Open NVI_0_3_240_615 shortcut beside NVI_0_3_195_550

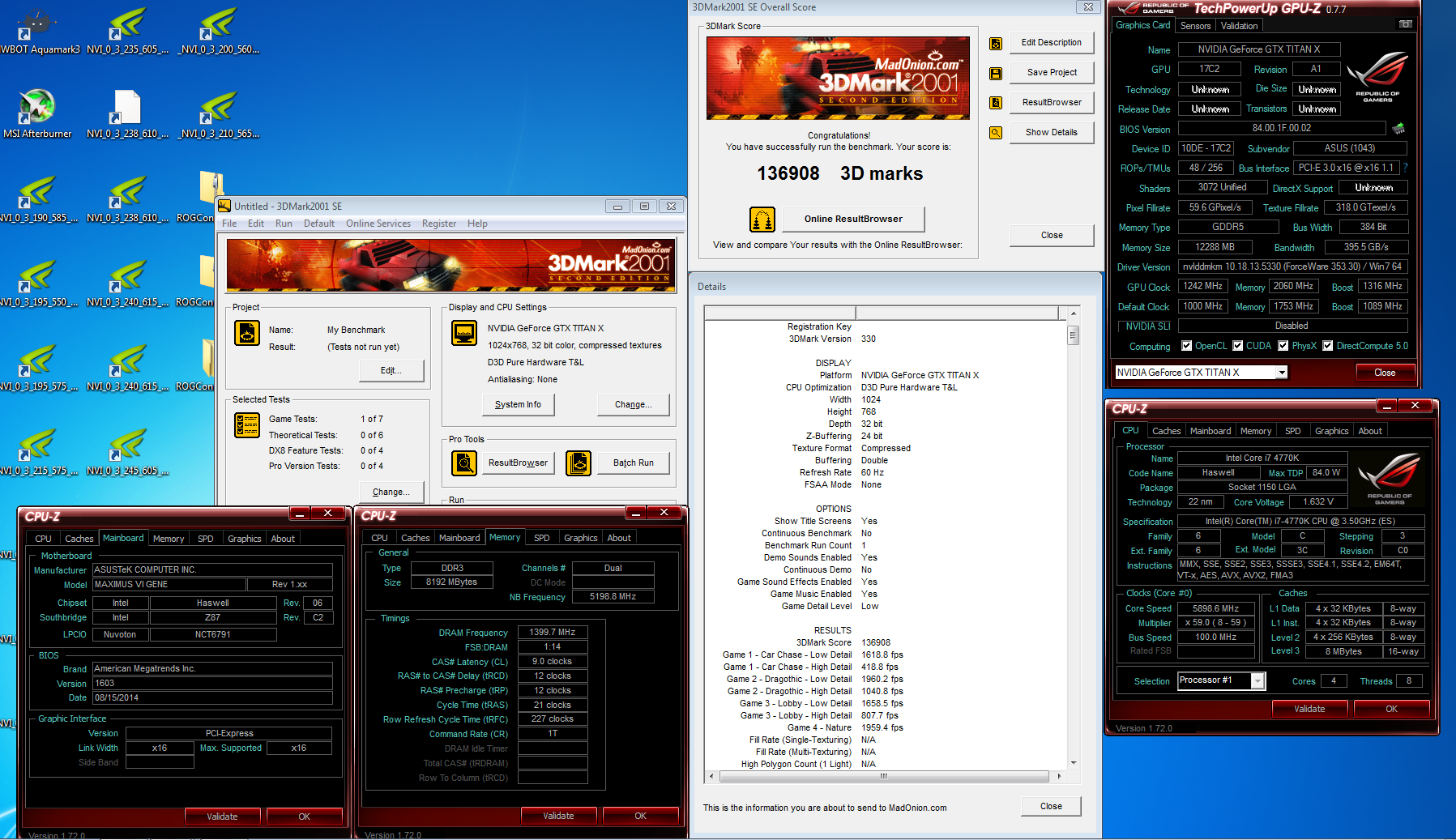click(x=128, y=283)
